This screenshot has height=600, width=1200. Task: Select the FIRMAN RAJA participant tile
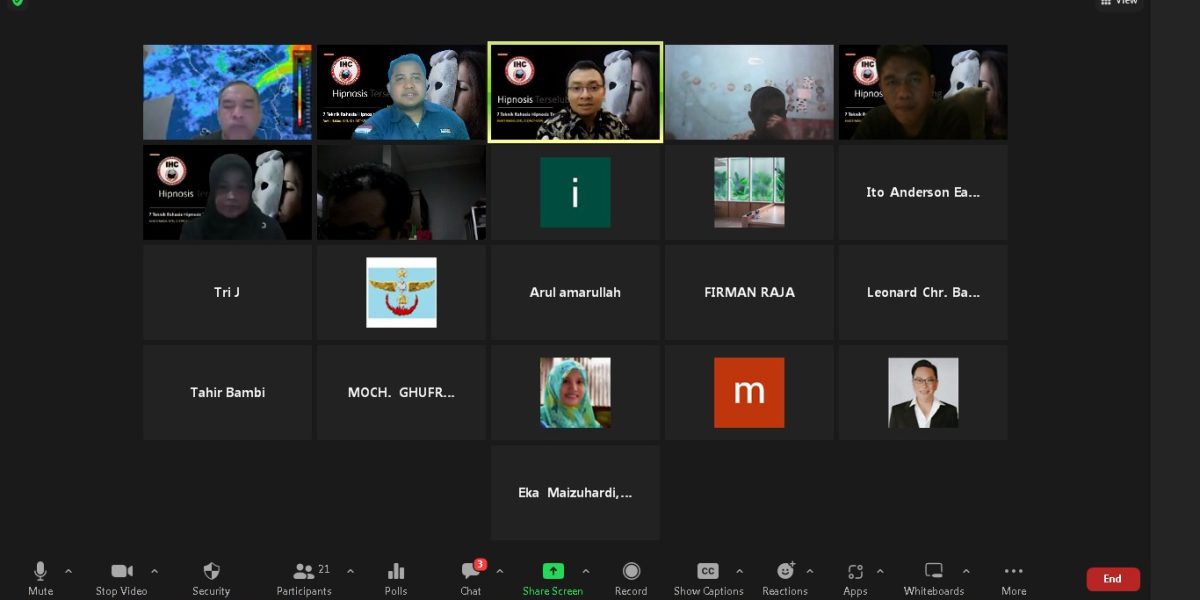749,292
